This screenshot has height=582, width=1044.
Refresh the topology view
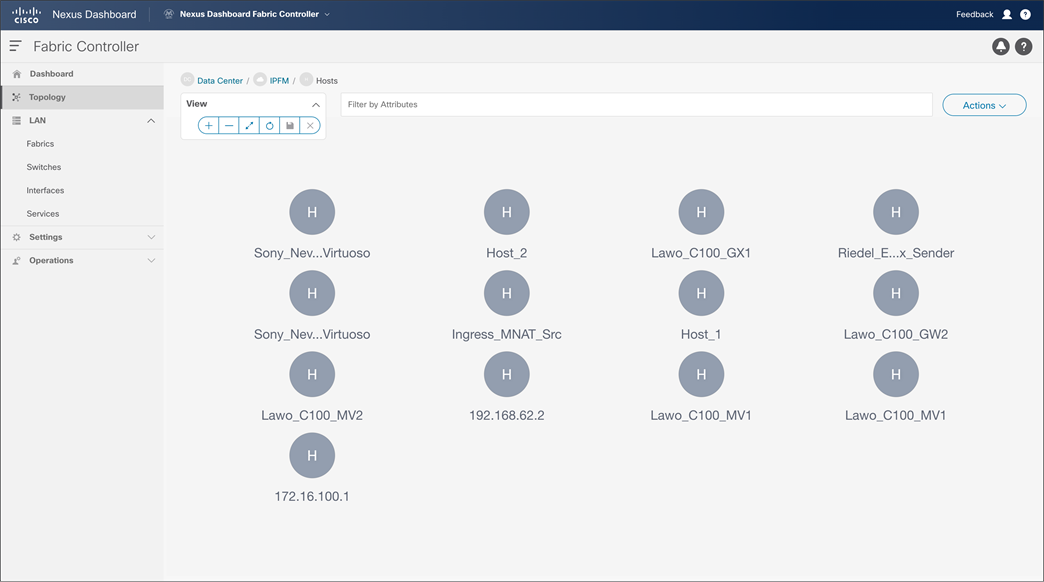point(270,125)
